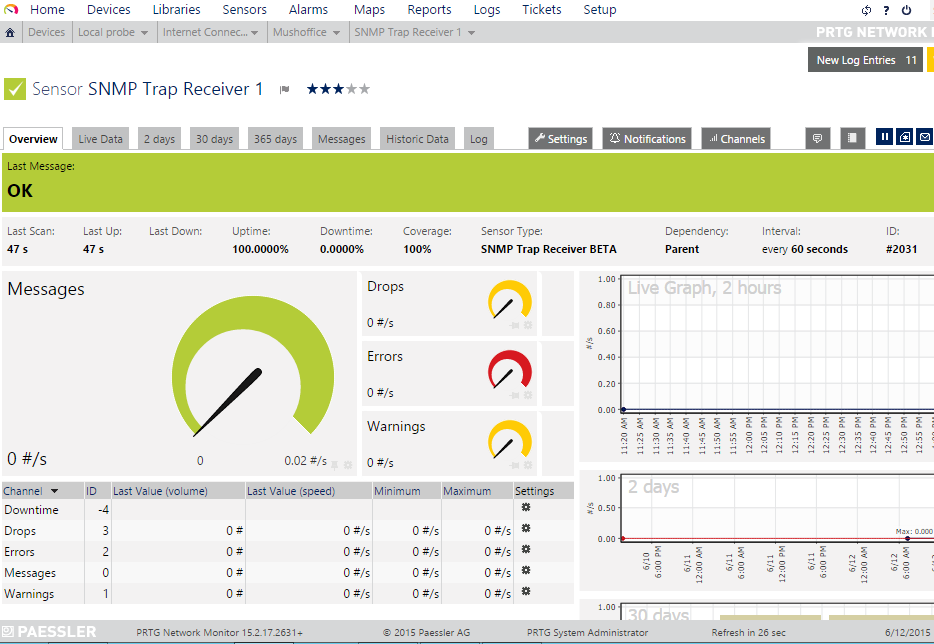Viewport: 934px width, 644px height.
Task: Open the Channels button
Action: [x=736, y=139]
